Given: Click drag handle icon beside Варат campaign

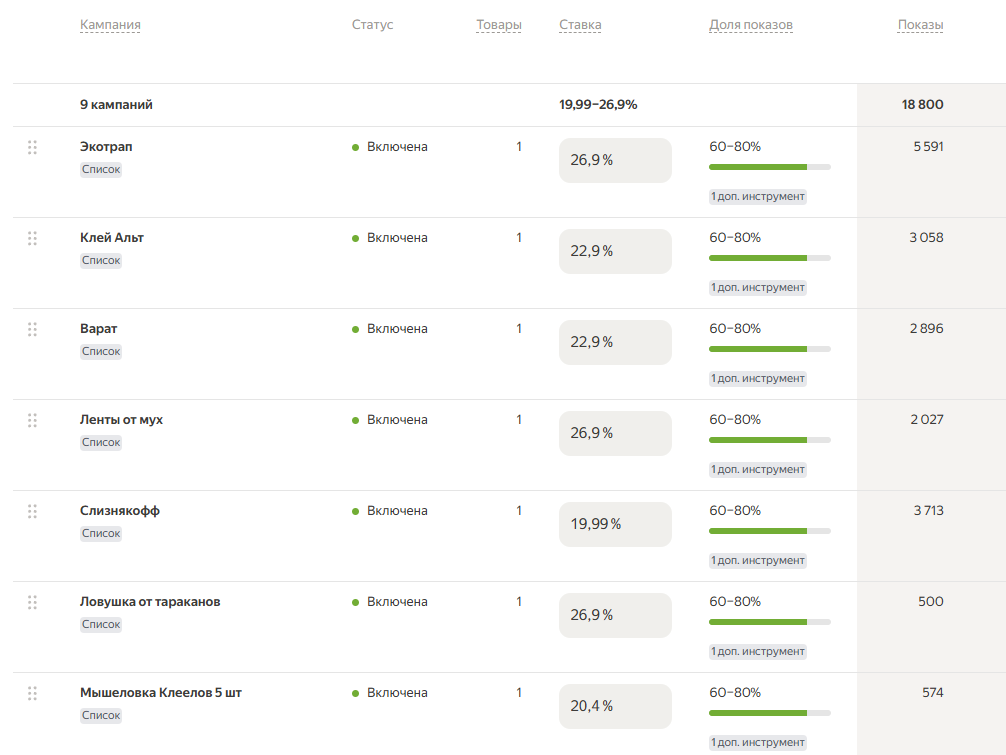Looking at the screenshot, I should pyautogui.click(x=32, y=329).
